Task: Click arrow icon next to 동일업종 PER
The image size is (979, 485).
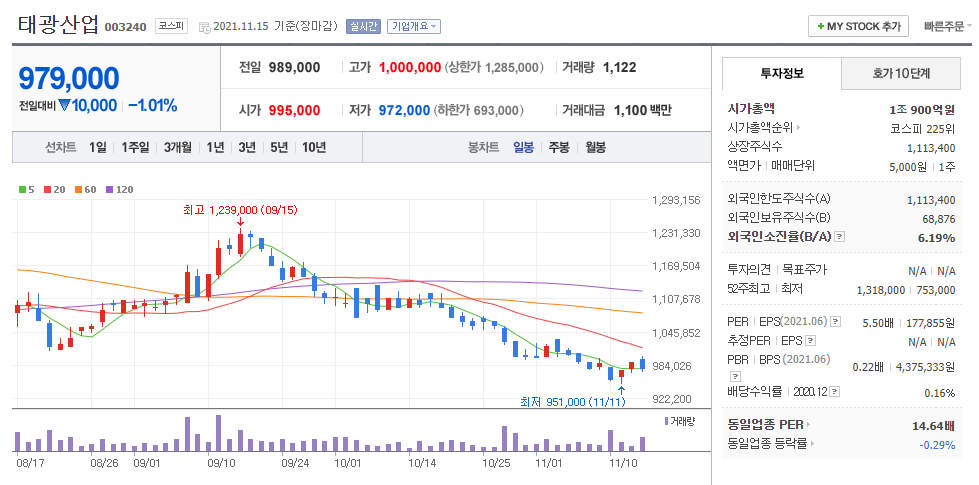Action: (x=809, y=426)
